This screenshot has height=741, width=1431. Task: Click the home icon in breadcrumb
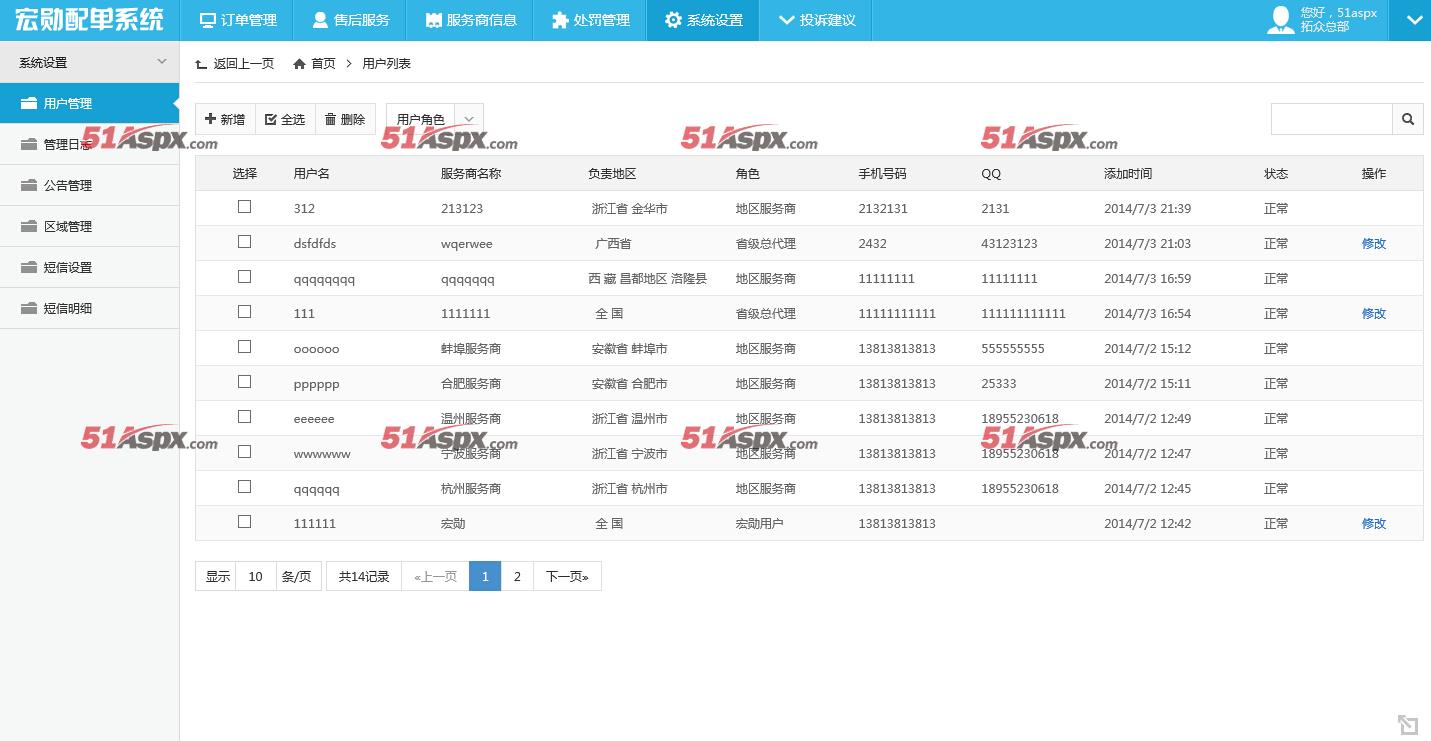click(x=299, y=63)
